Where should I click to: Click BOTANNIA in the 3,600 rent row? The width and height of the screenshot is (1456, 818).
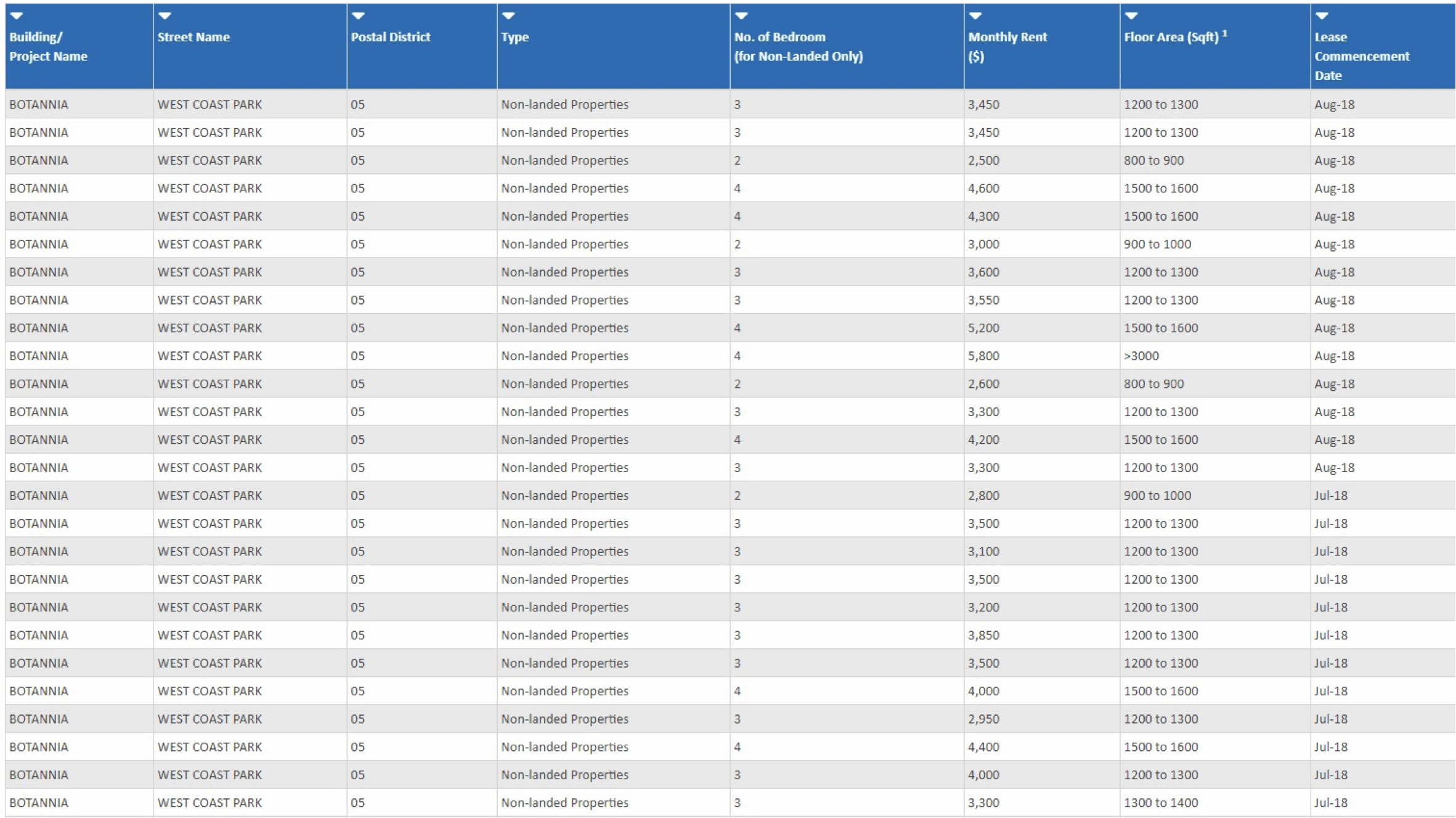pyautogui.click(x=39, y=272)
